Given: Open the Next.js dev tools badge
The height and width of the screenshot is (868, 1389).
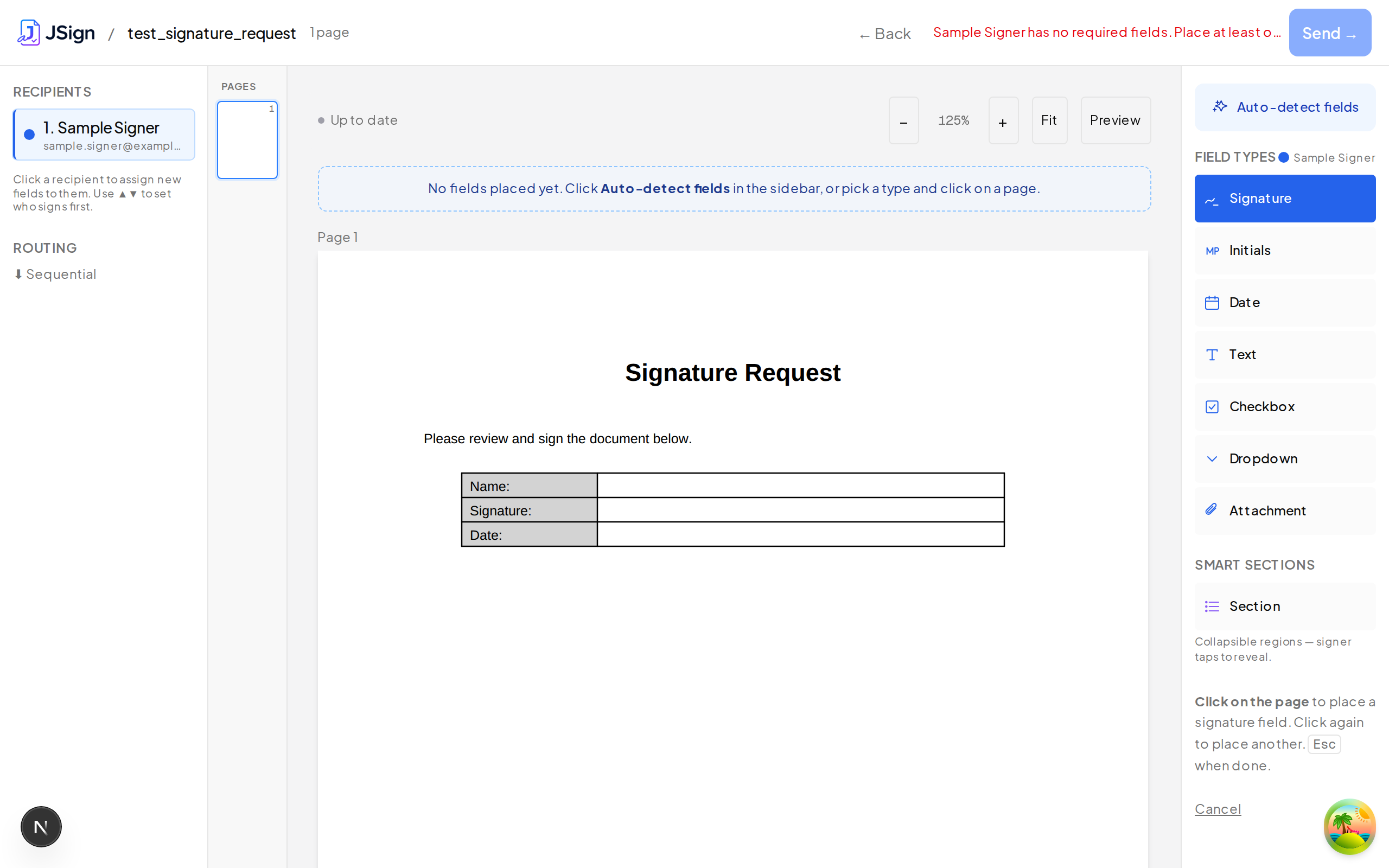Looking at the screenshot, I should pos(41,827).
